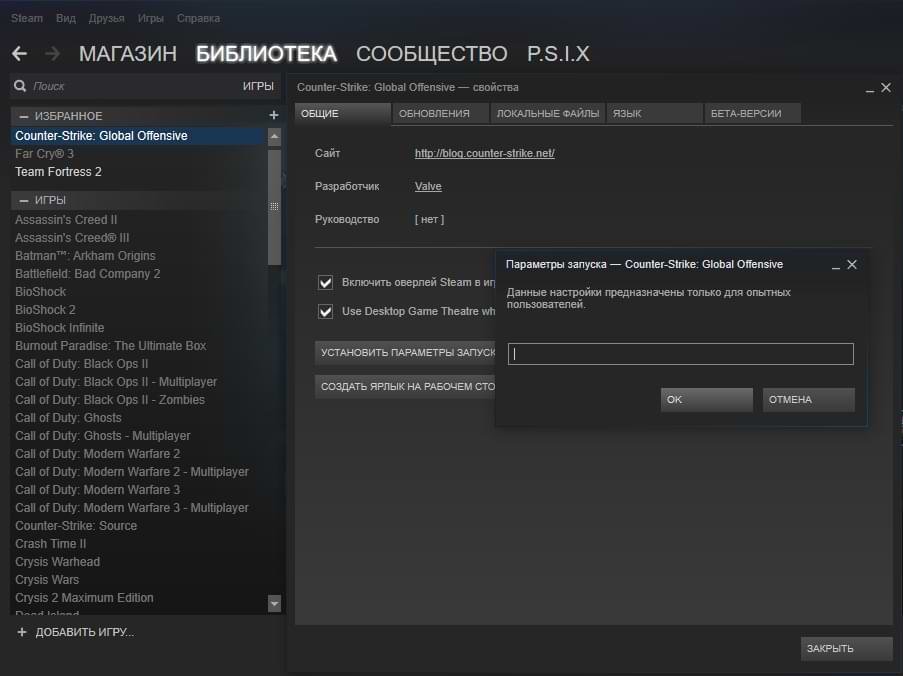Switch to ЛОКАЛЬНЫЕ ФАЙЛЫ tab
Screen dimensions: 903x676
click(x=547, y=113)
